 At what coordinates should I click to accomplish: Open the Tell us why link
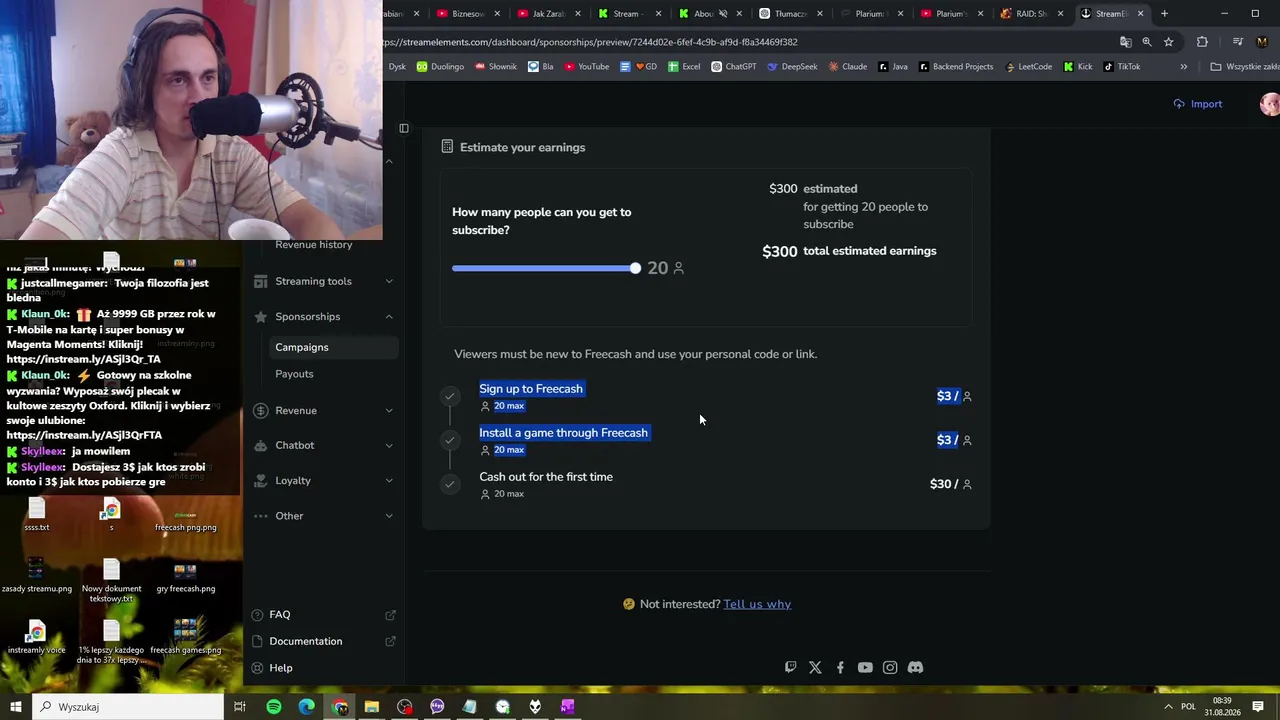tap(757, 604)
